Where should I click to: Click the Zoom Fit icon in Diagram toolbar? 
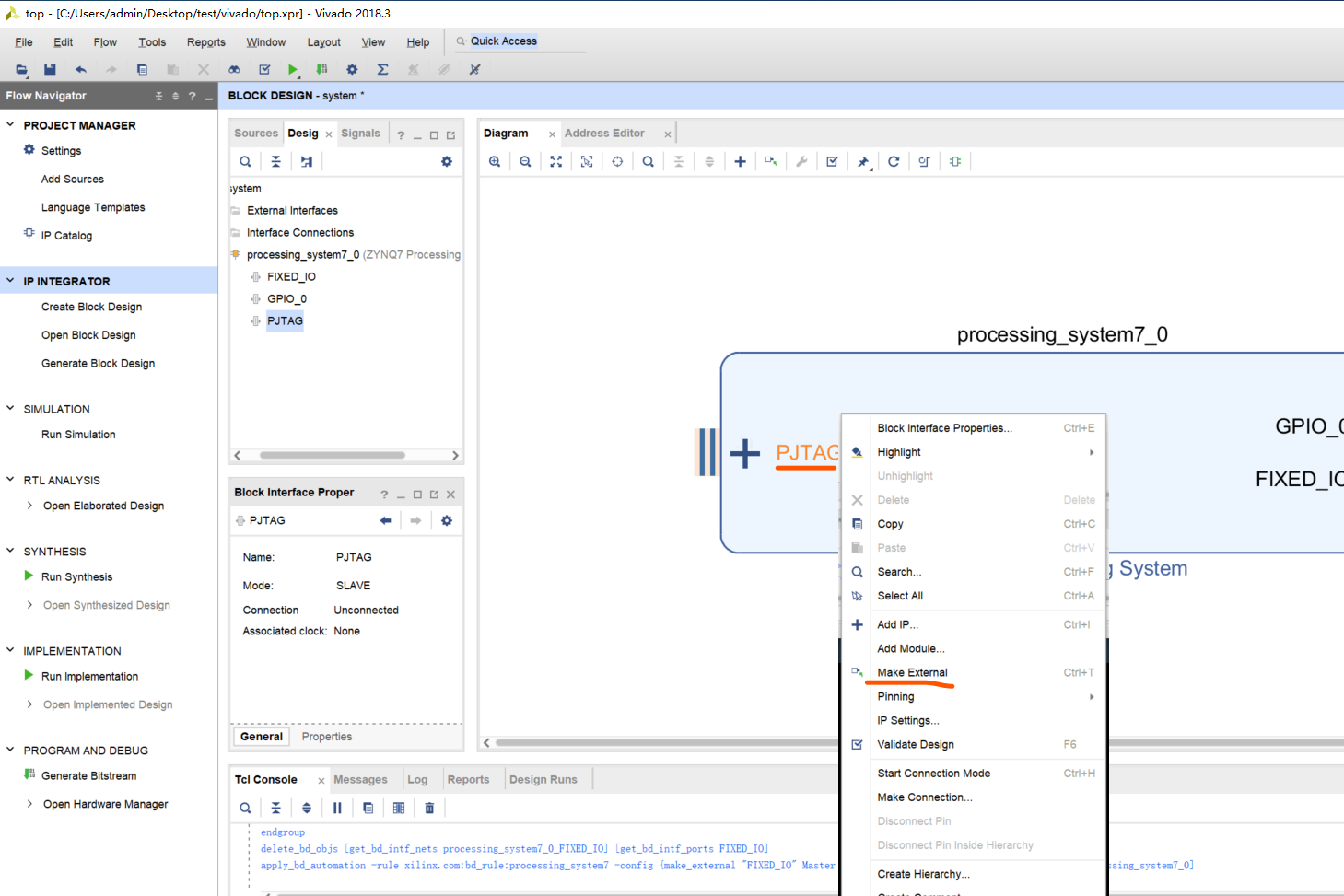click(556, 161)
